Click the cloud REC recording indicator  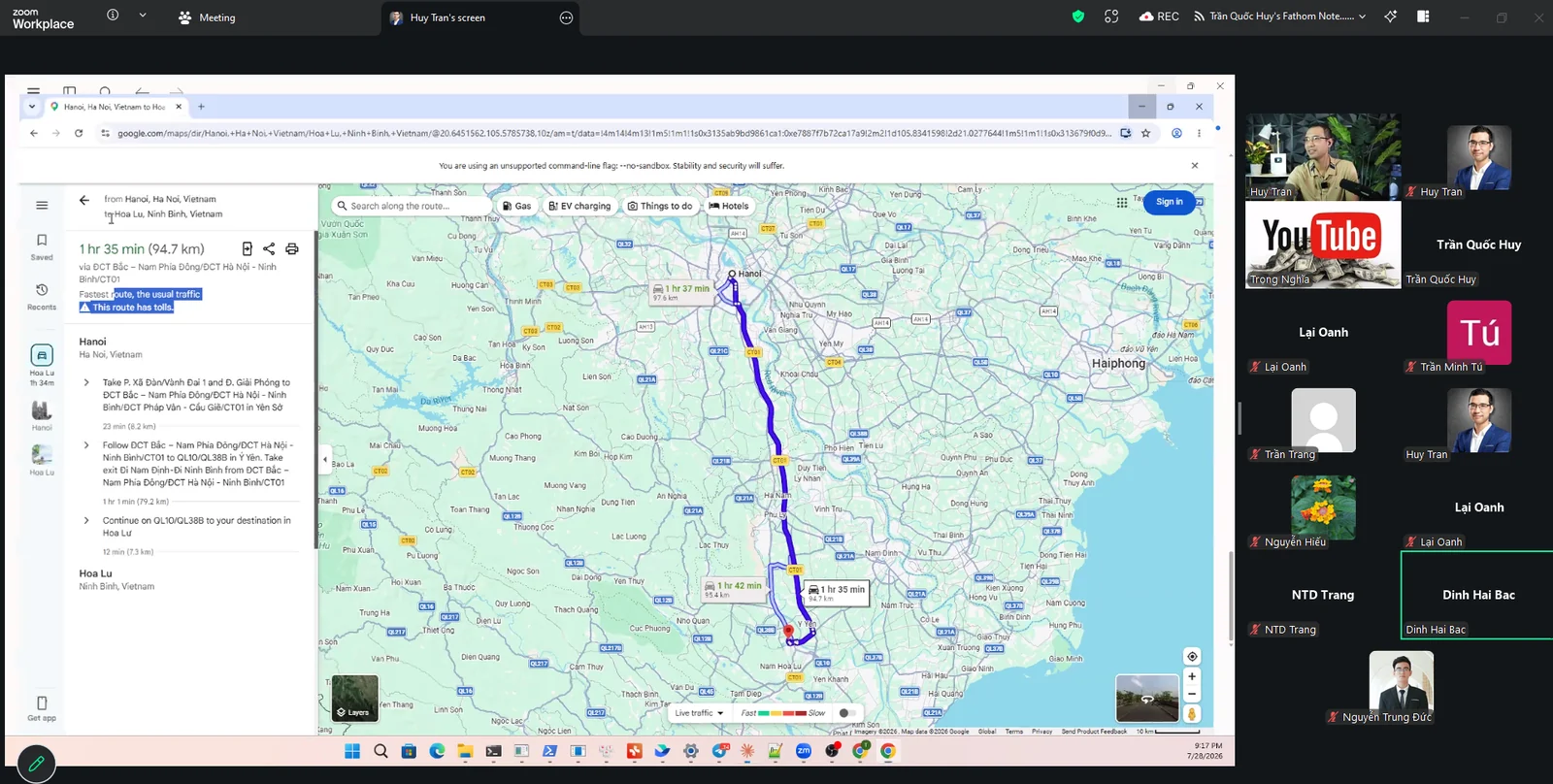point(1159,16)
